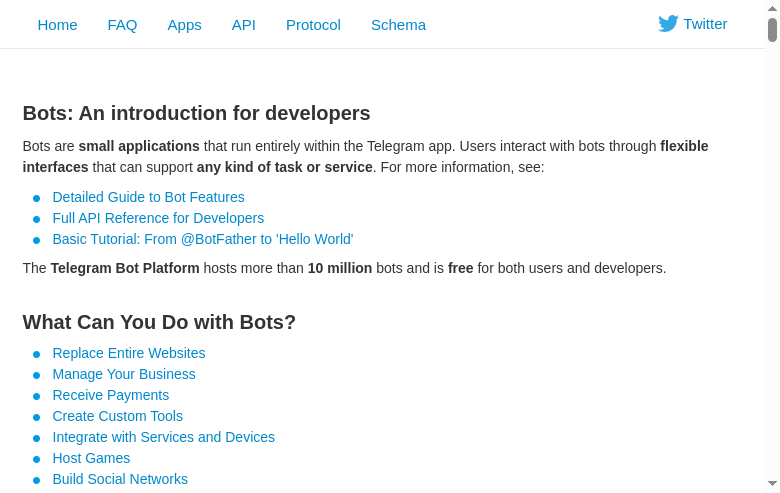
Task: Open the Host Games link
Action: point(91,458)
